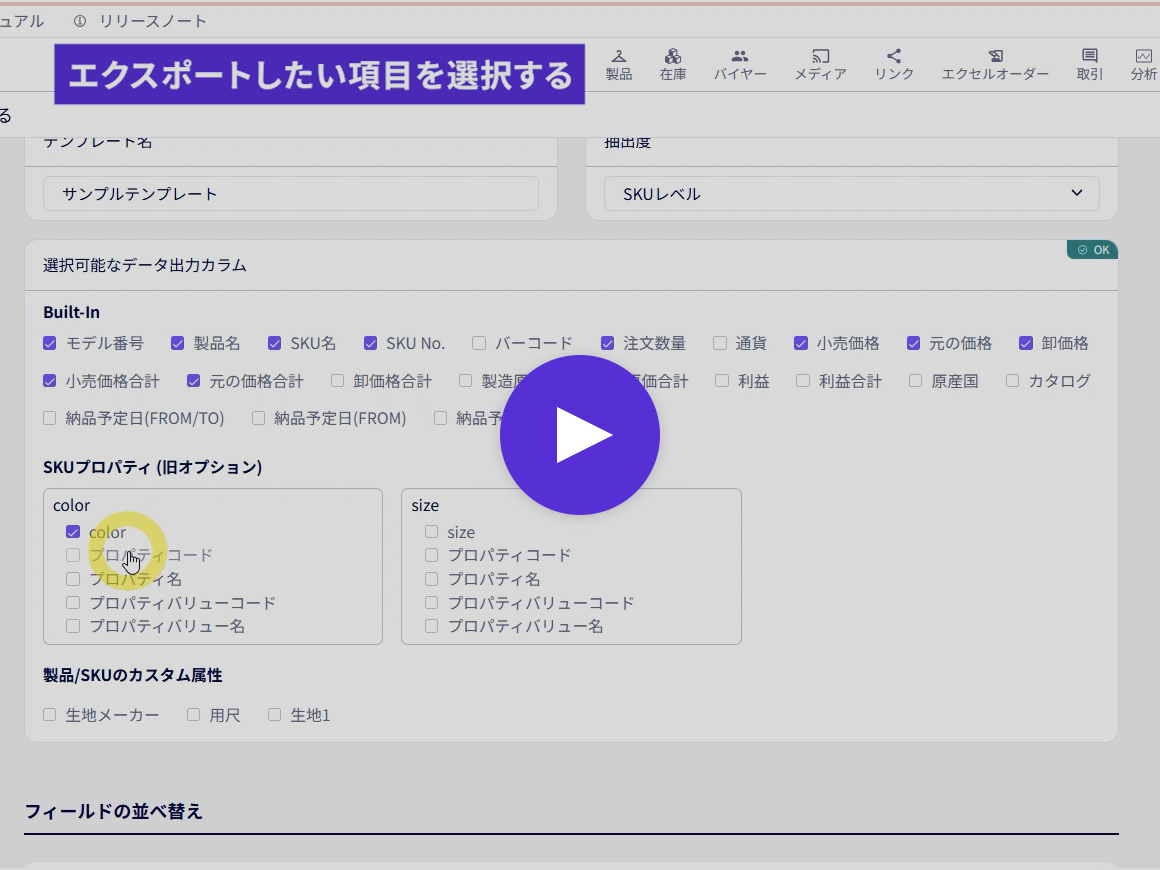Check the 卸価格合計 checkbox
The image size is (1160, 870).
[x=338, y=381]
